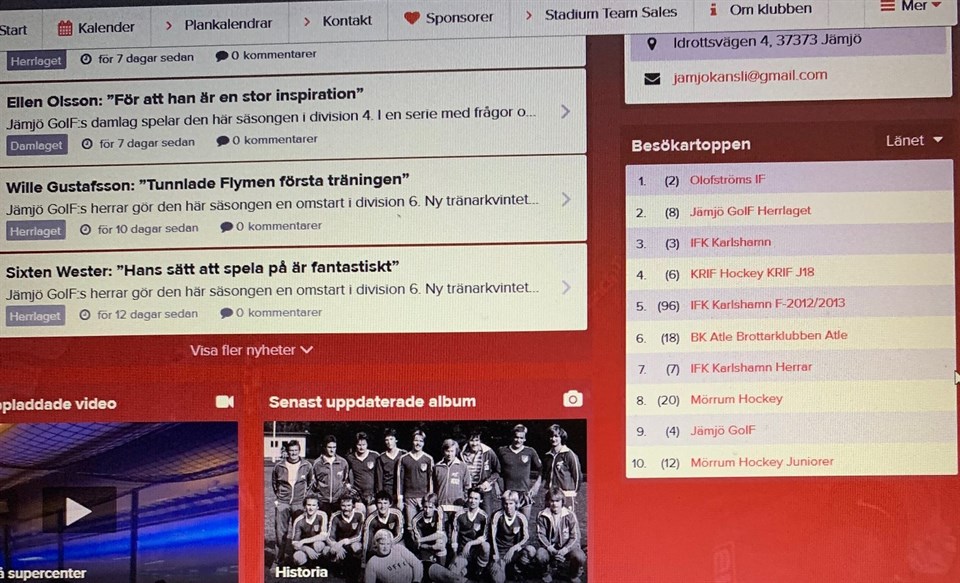Open Mörrum Hockey Juniorer link

tap(762, 462)
